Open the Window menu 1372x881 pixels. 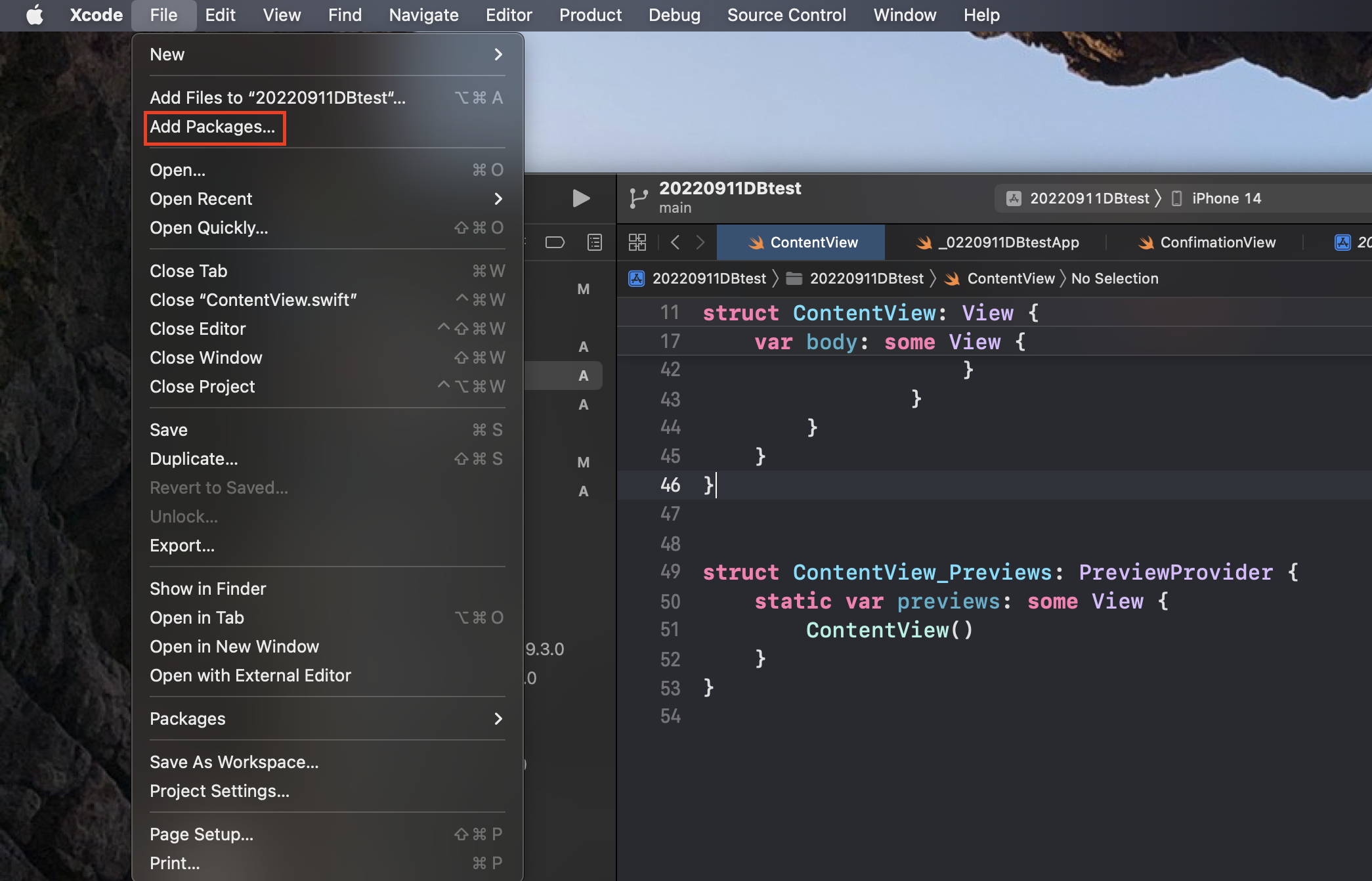tap(905, 15)
